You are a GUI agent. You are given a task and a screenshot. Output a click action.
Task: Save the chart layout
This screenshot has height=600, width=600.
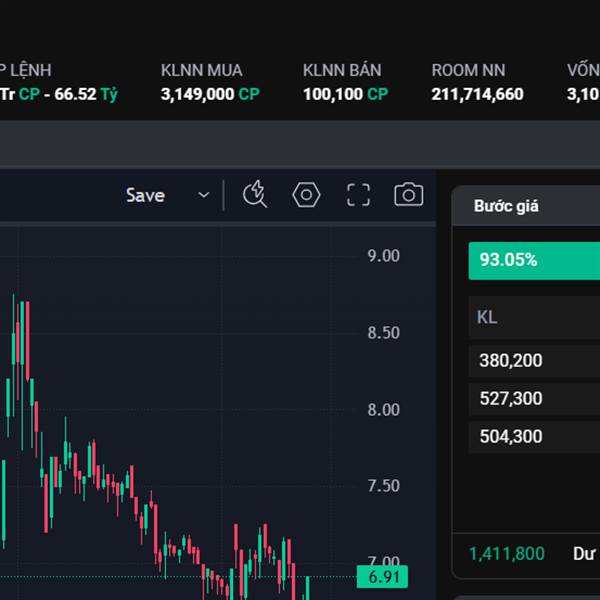tap(145, 195)
